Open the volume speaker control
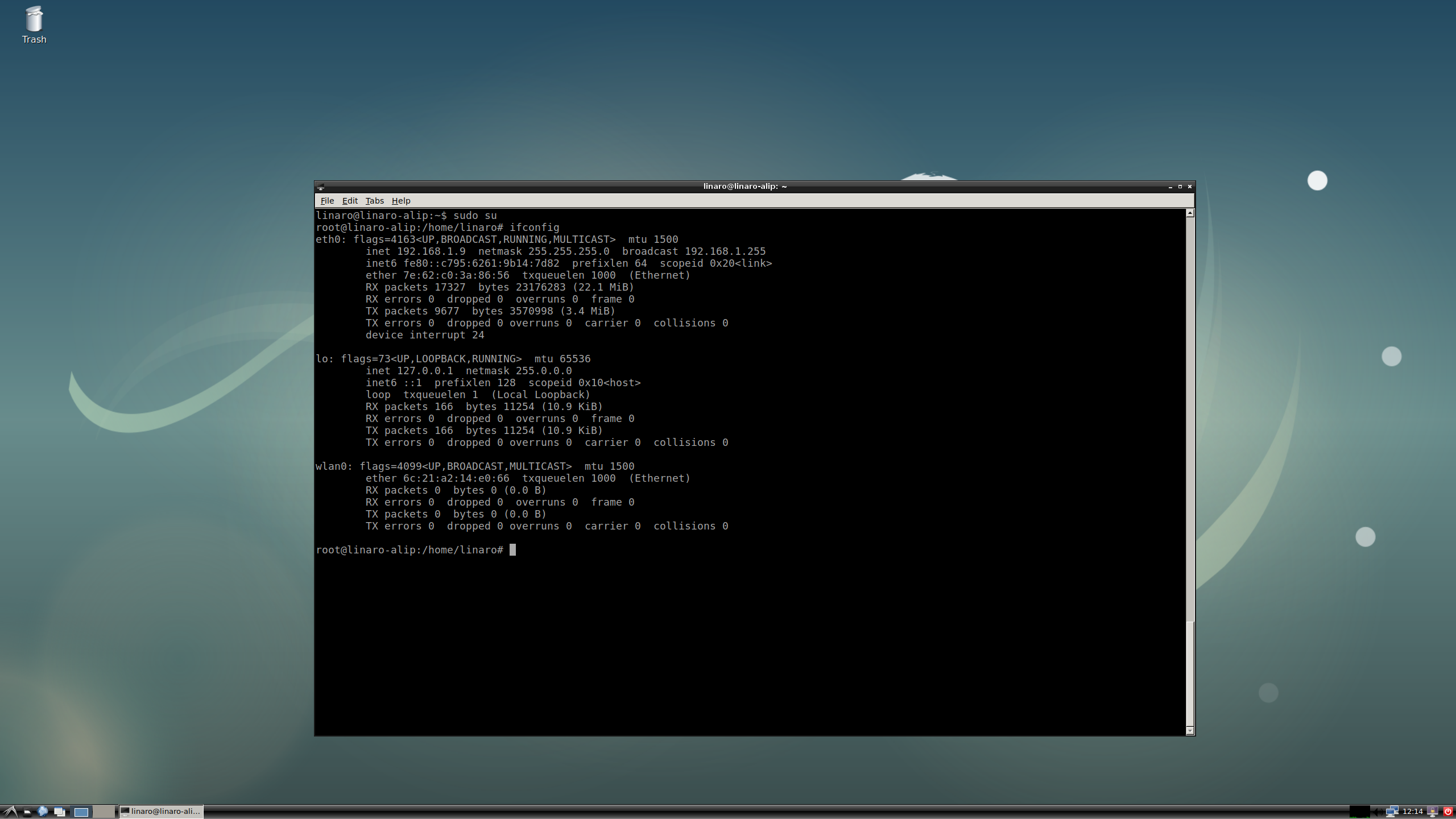The image size is (1456, 819). pyautogui.click(x=1378, y=812)
